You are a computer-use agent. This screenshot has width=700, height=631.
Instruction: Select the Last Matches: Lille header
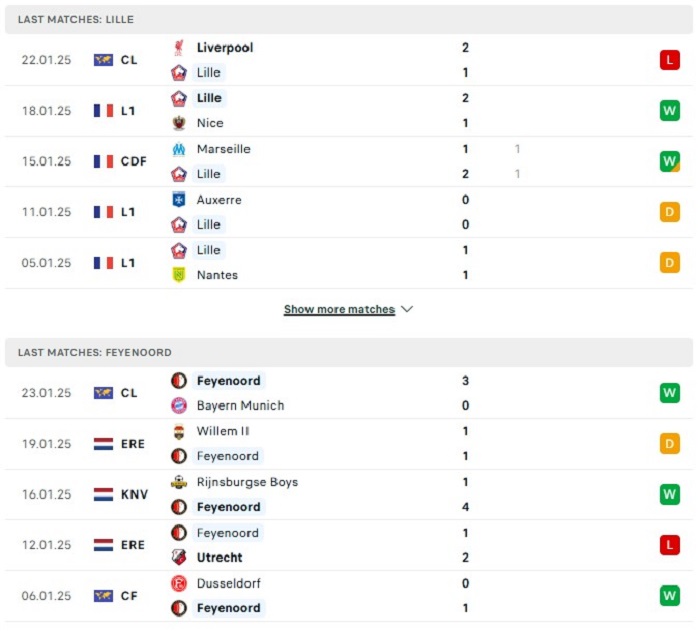click(349, 20)
